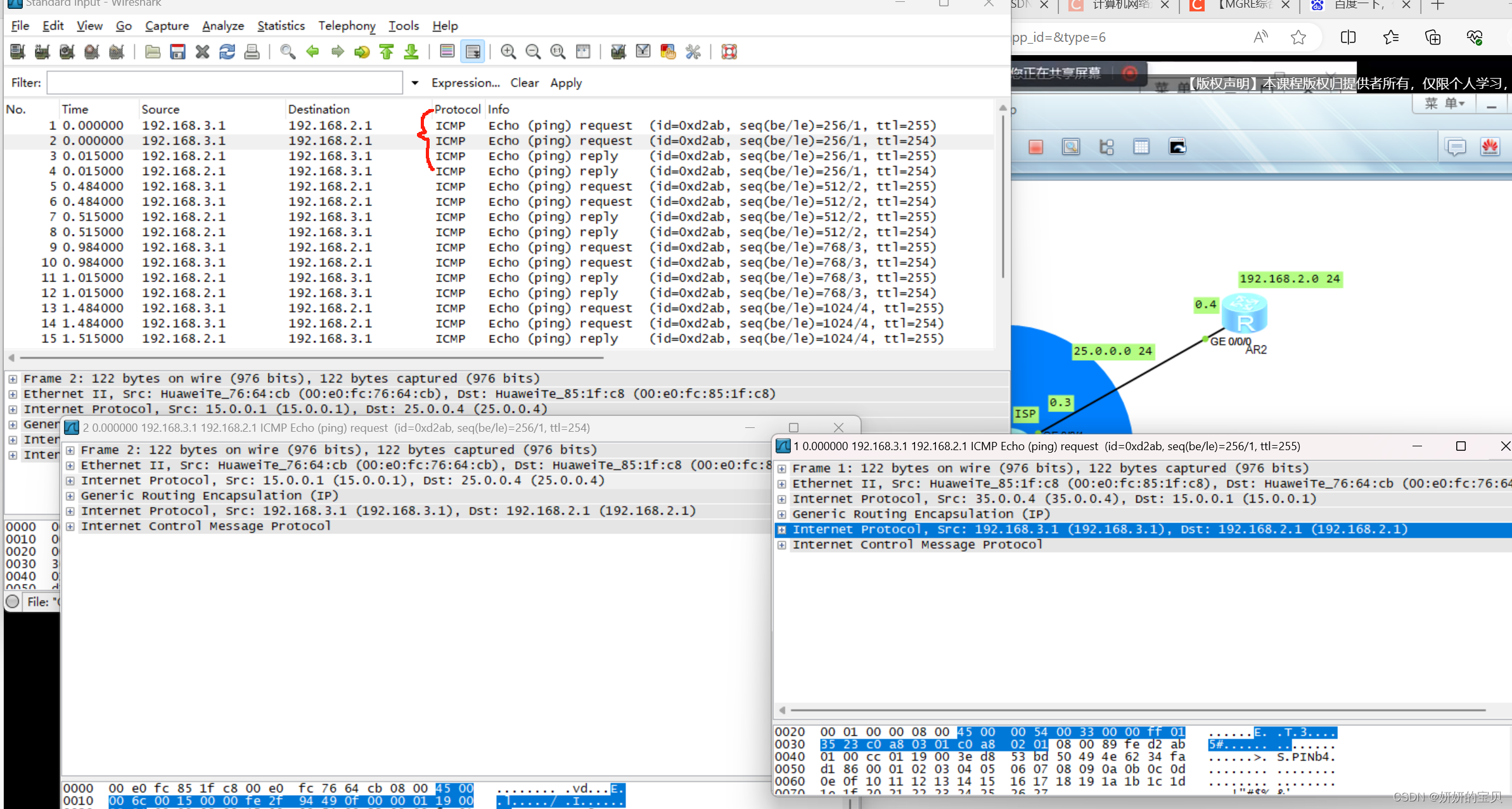Click the Reload capture file icon
Viewport: 1512px width, 809px height.
point(227,52)
